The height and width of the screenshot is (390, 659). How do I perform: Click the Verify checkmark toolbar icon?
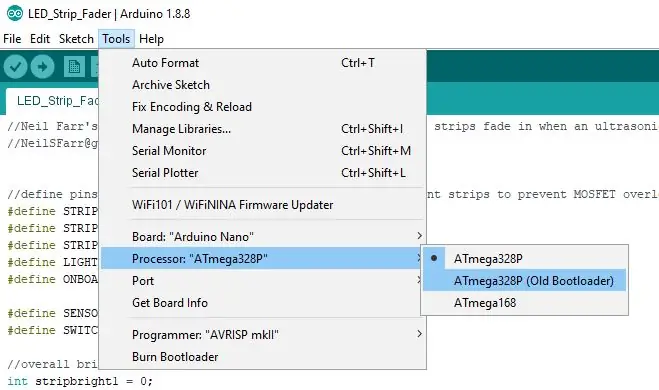[x=16, y=67]
